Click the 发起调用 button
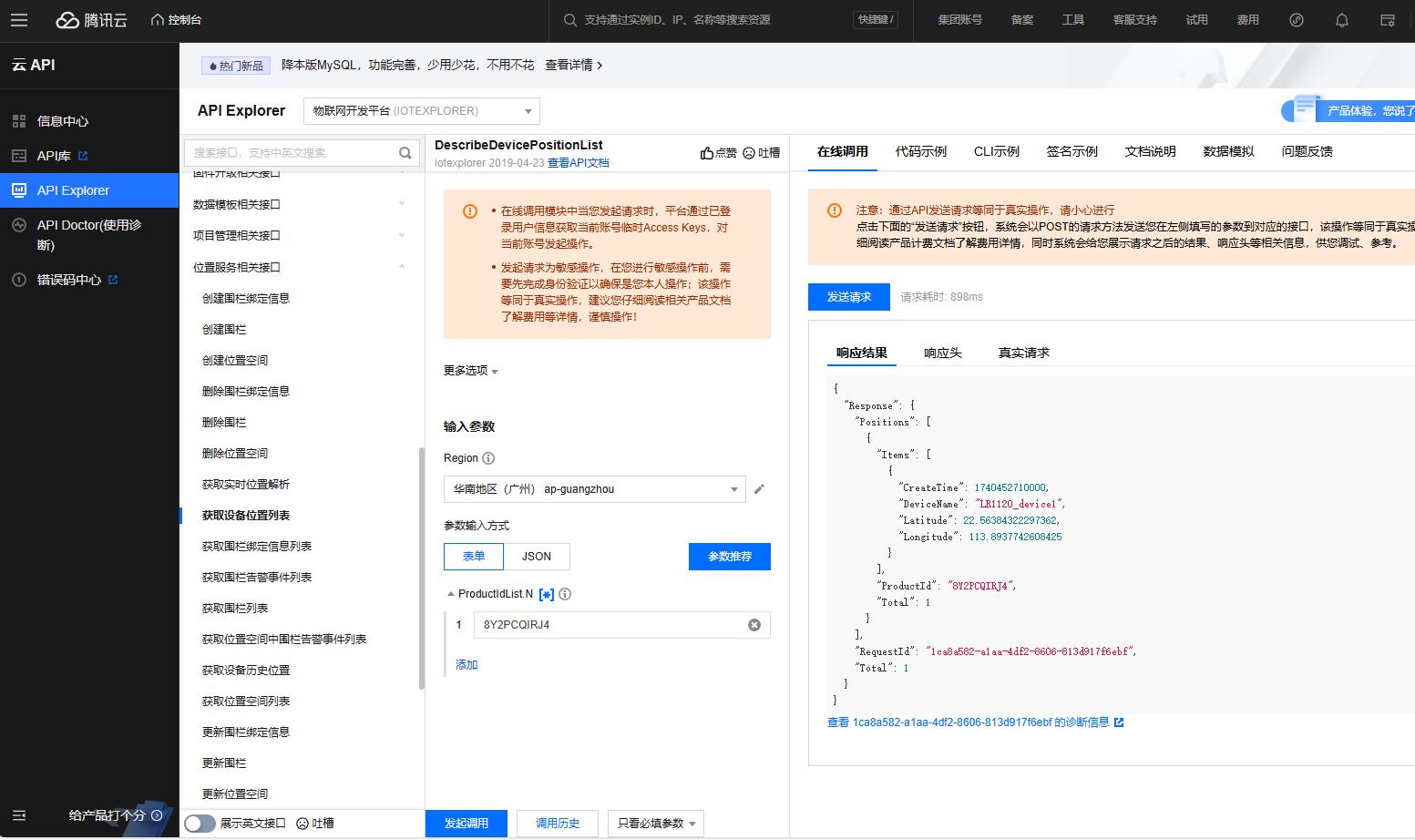This screenshot has width=1415, height=840. 467,824
